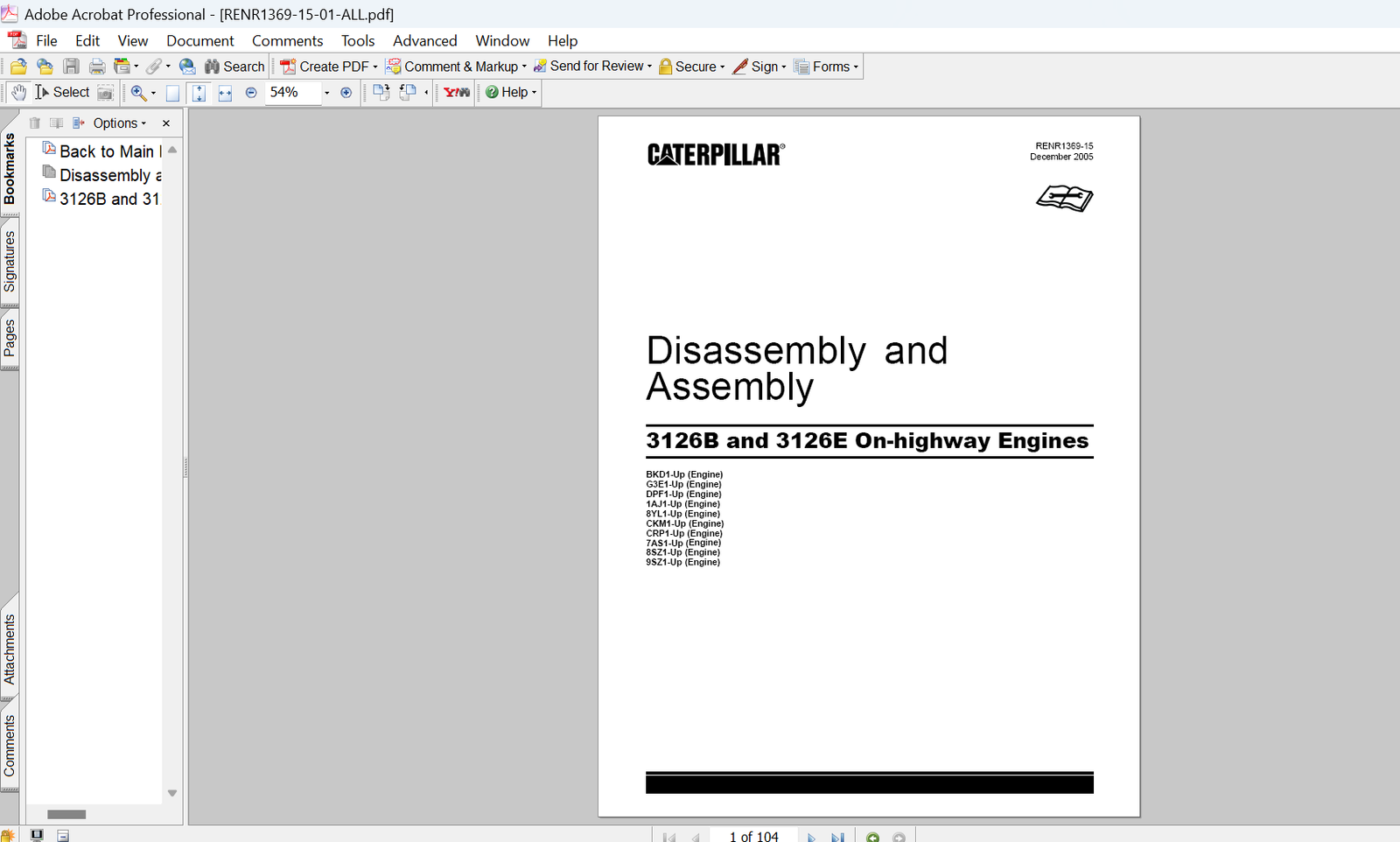This screenshot has width=1400, height=842.
Task: Click the Open file folder icon
Action: coord(18,67)
